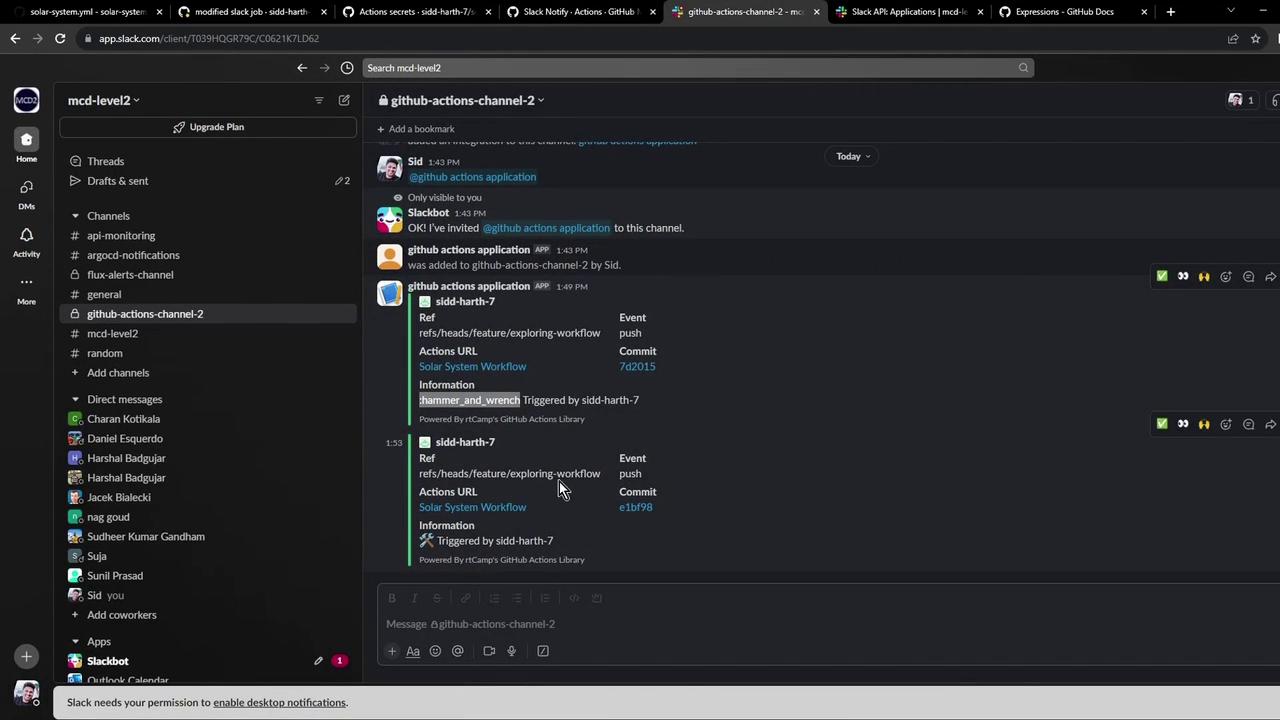Toggle bold formatting in composer
The image size is (1280, 720).
tap(392, 598)
